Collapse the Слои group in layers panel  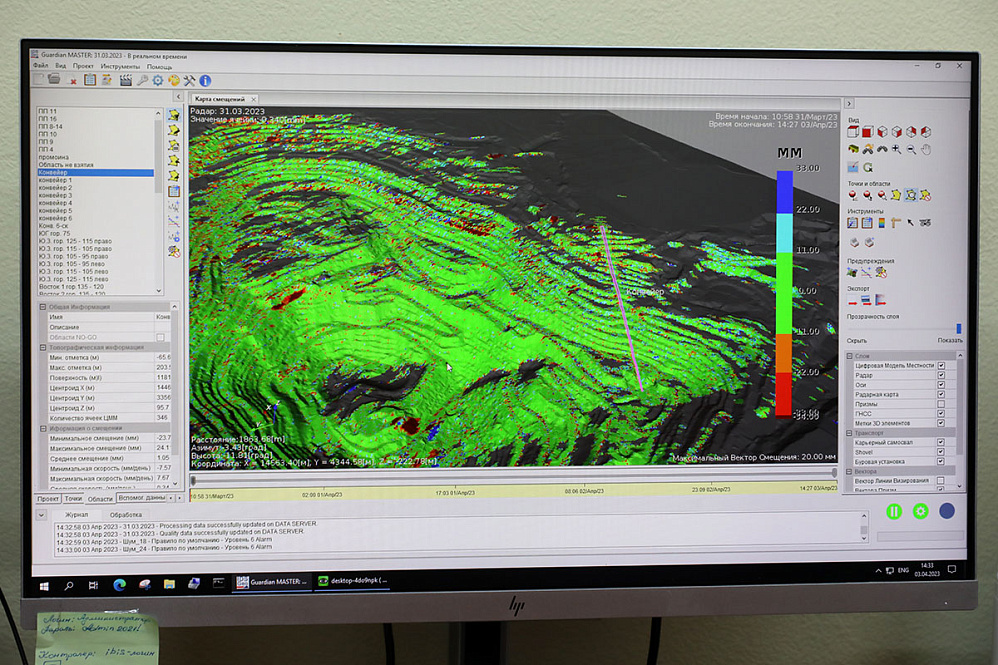pos(850,356)
